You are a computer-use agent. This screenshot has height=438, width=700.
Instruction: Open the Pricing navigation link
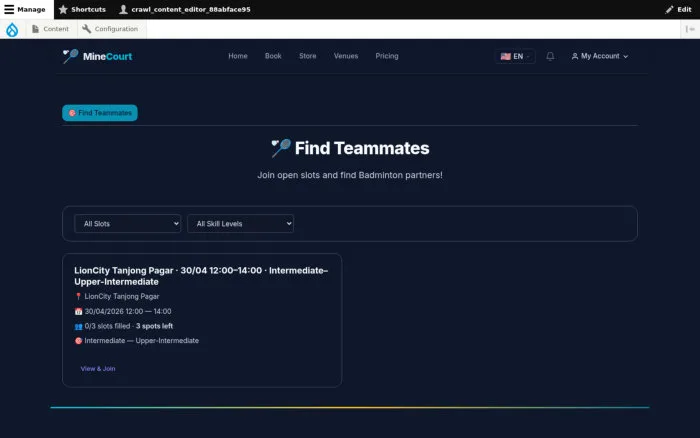(387, 56)
